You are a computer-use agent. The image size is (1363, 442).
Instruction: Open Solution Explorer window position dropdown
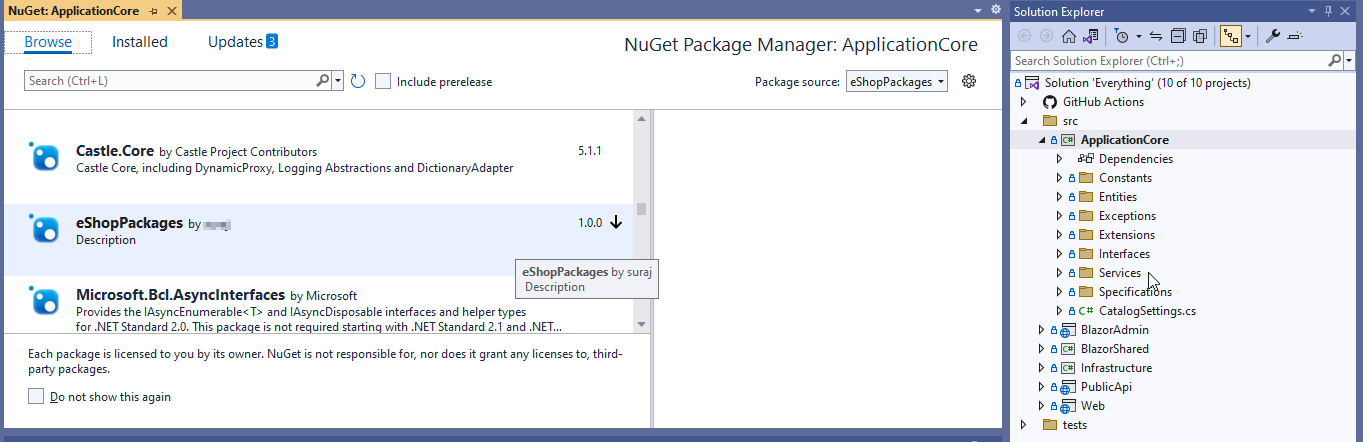[x=1311, y=11]
